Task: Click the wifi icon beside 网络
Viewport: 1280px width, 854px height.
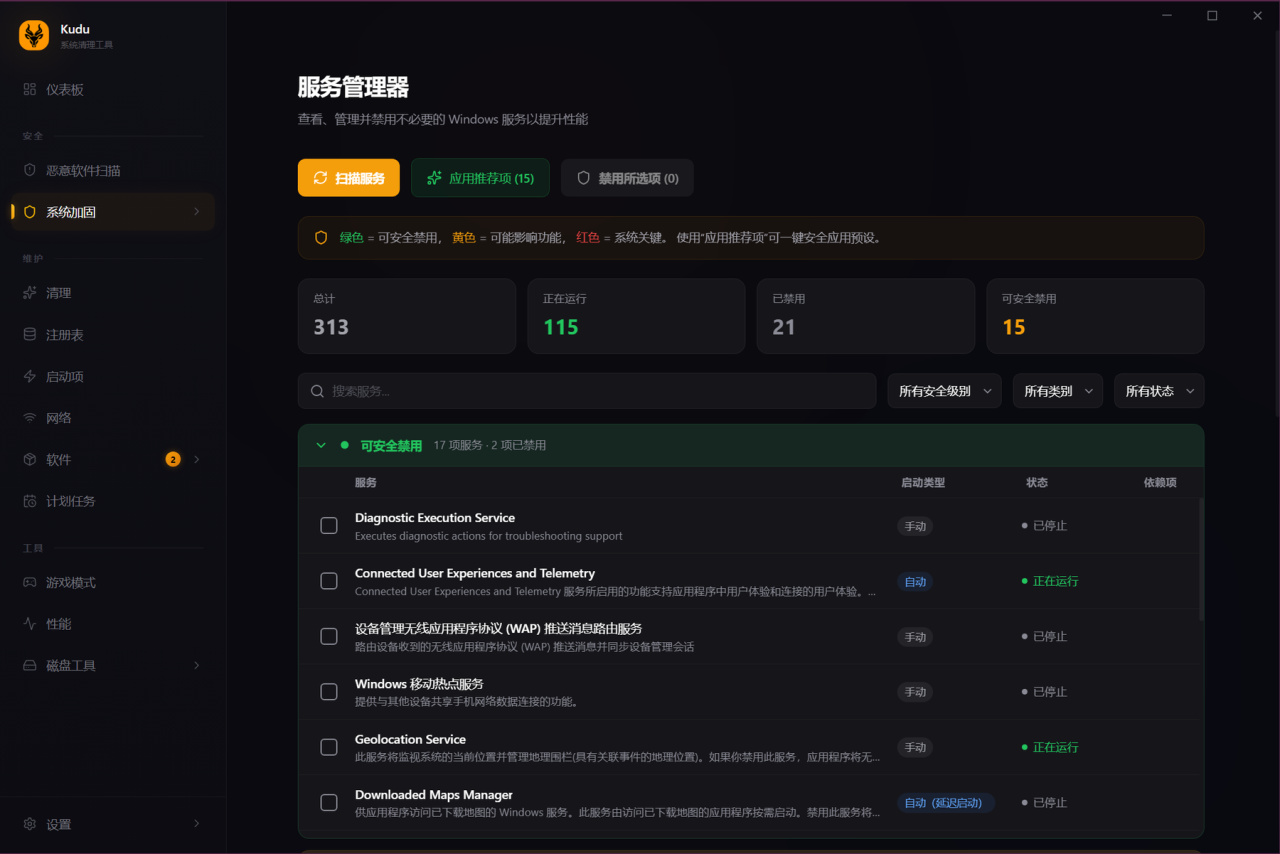Action: pyautogui.click(x=30, y=418)
